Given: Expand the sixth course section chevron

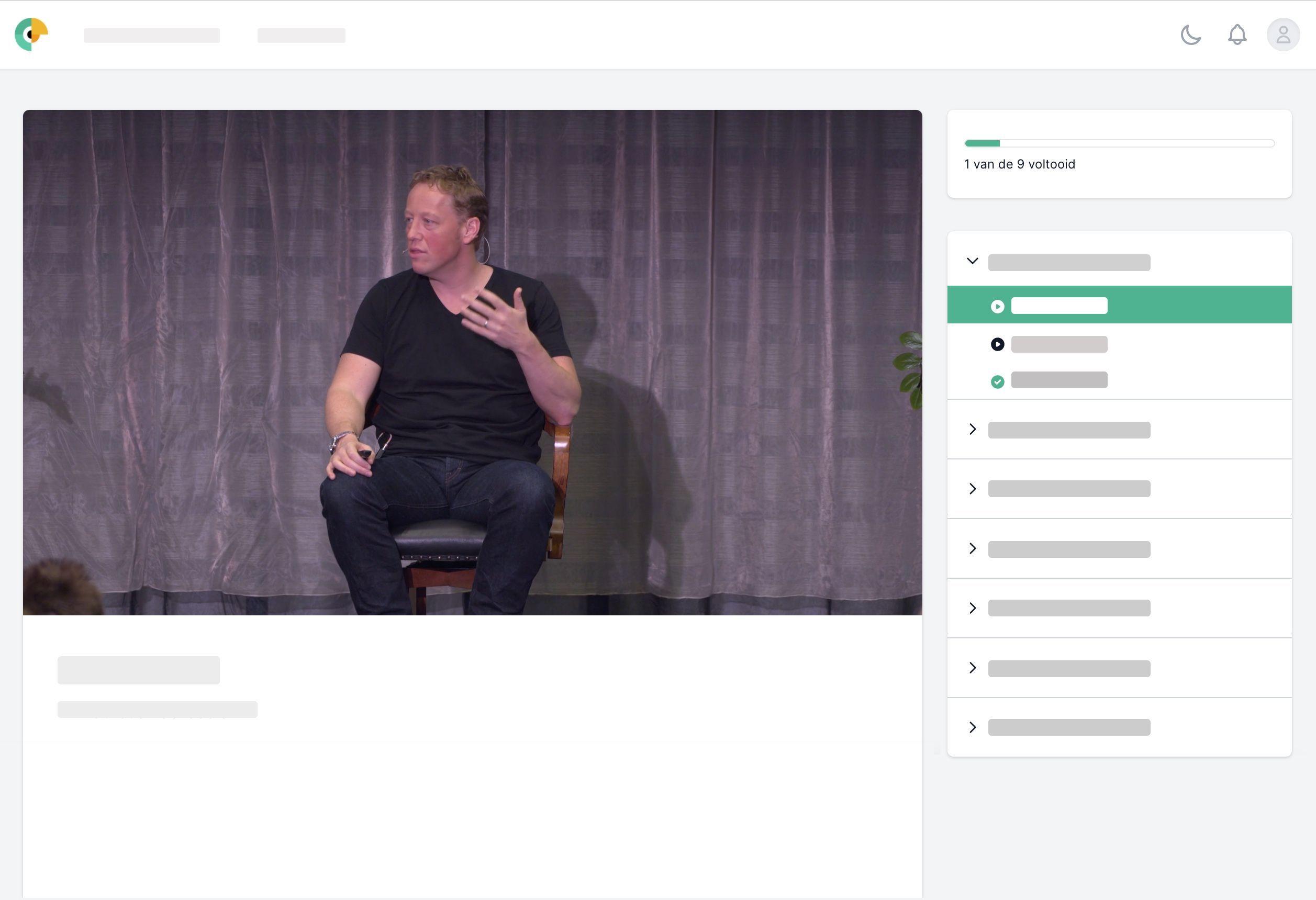Looking at the screenshot, I should (972, 668).
